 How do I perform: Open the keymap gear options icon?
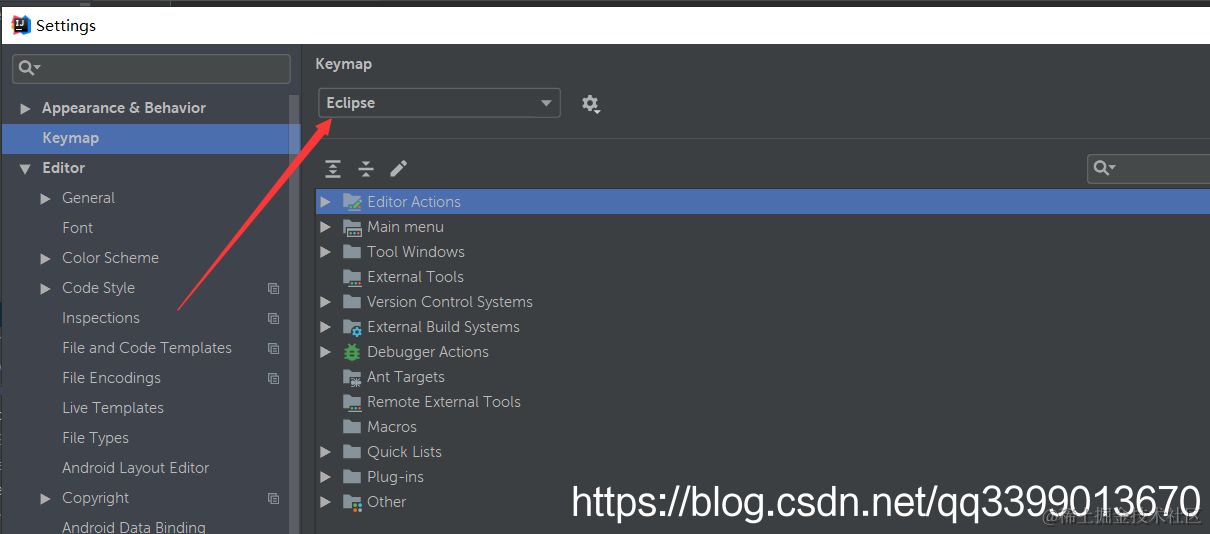pyautogui.click(x=590, y=103)
